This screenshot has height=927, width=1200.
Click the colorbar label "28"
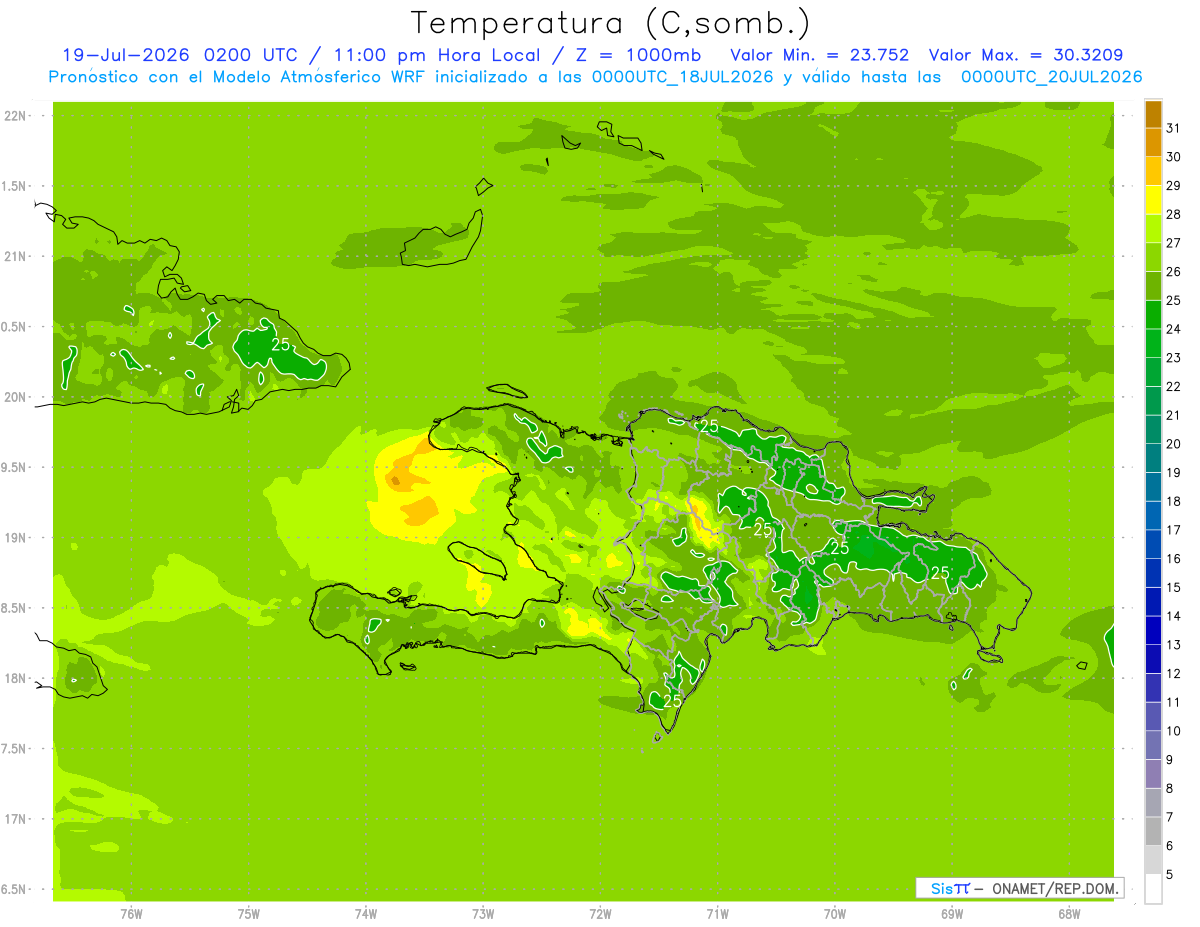tap(1173, 214)
